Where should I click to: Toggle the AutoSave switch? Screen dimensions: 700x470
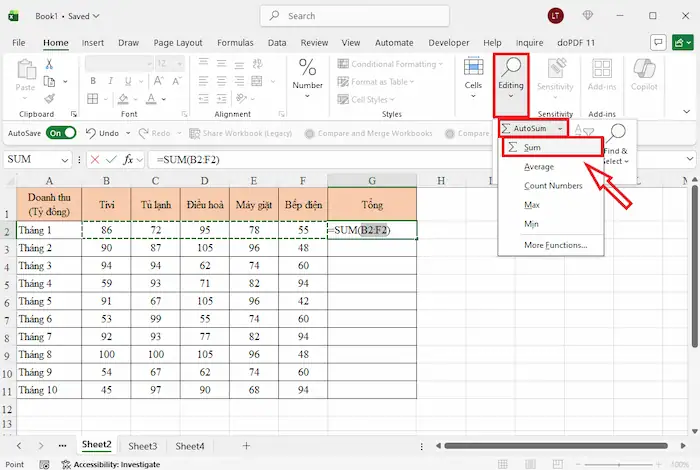pos(60,133)
